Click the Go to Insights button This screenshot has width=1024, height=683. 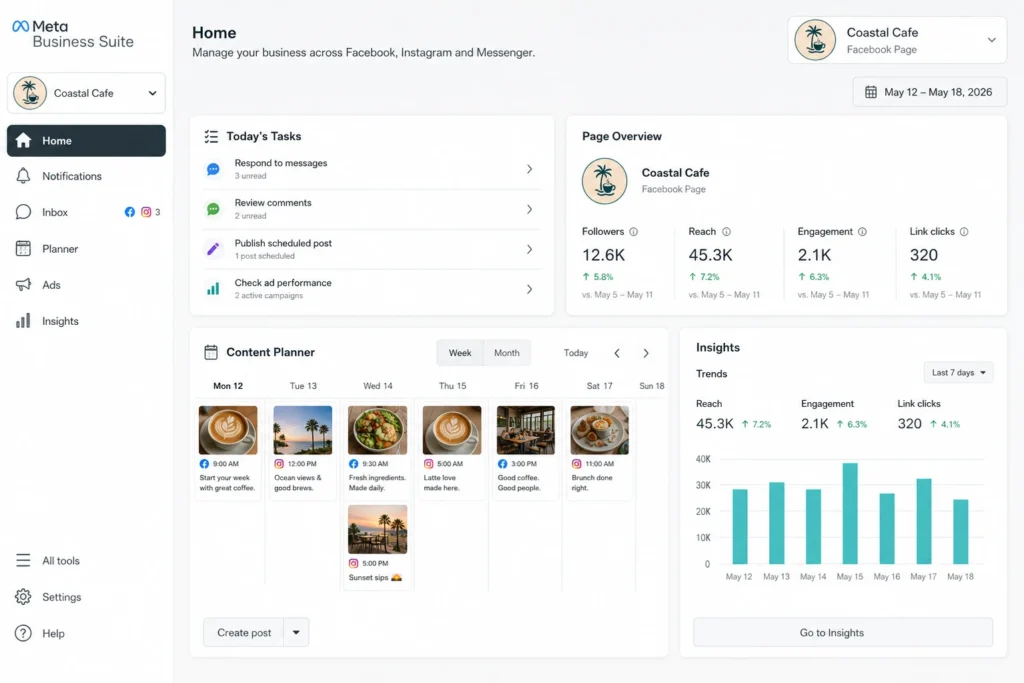(x=843, y=632)
